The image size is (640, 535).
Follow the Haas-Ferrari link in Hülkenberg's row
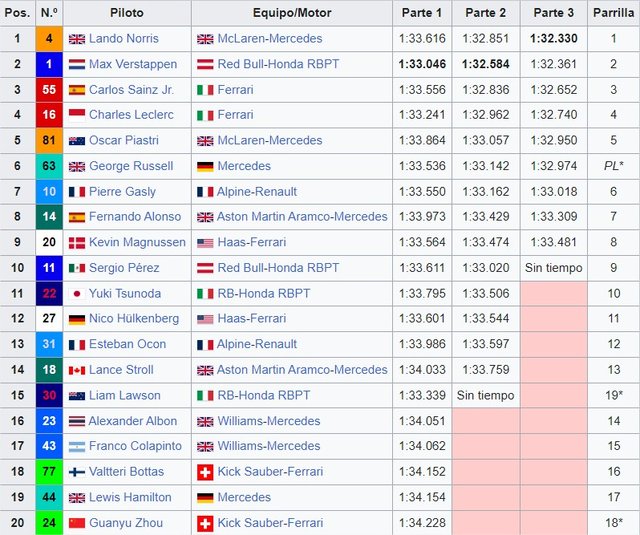252,318
